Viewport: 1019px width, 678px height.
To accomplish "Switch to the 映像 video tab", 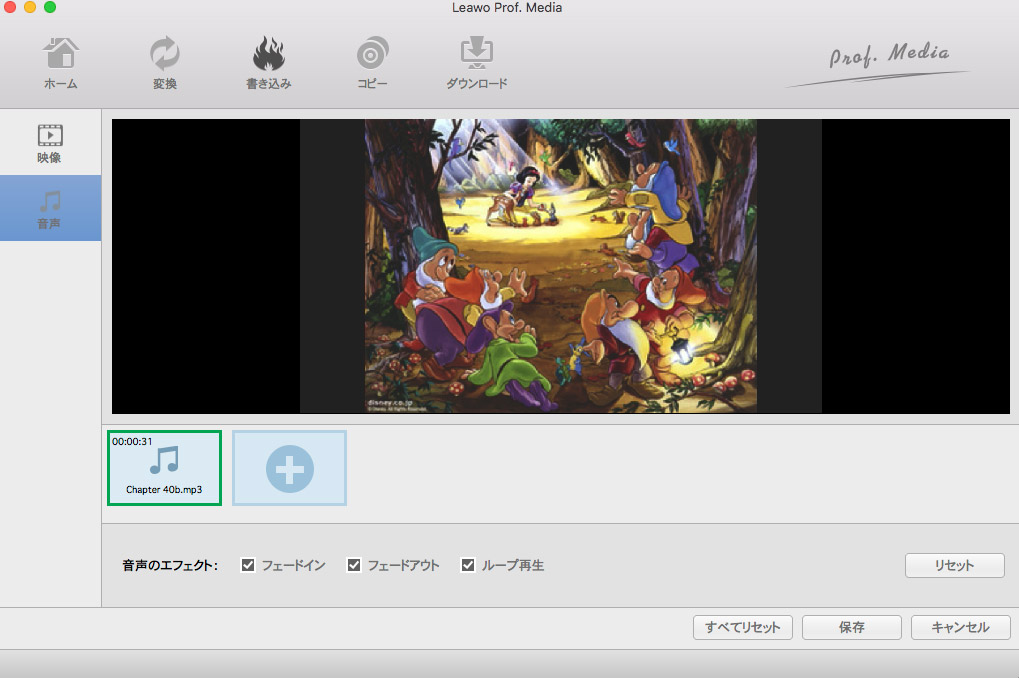I will click(50, 143).
